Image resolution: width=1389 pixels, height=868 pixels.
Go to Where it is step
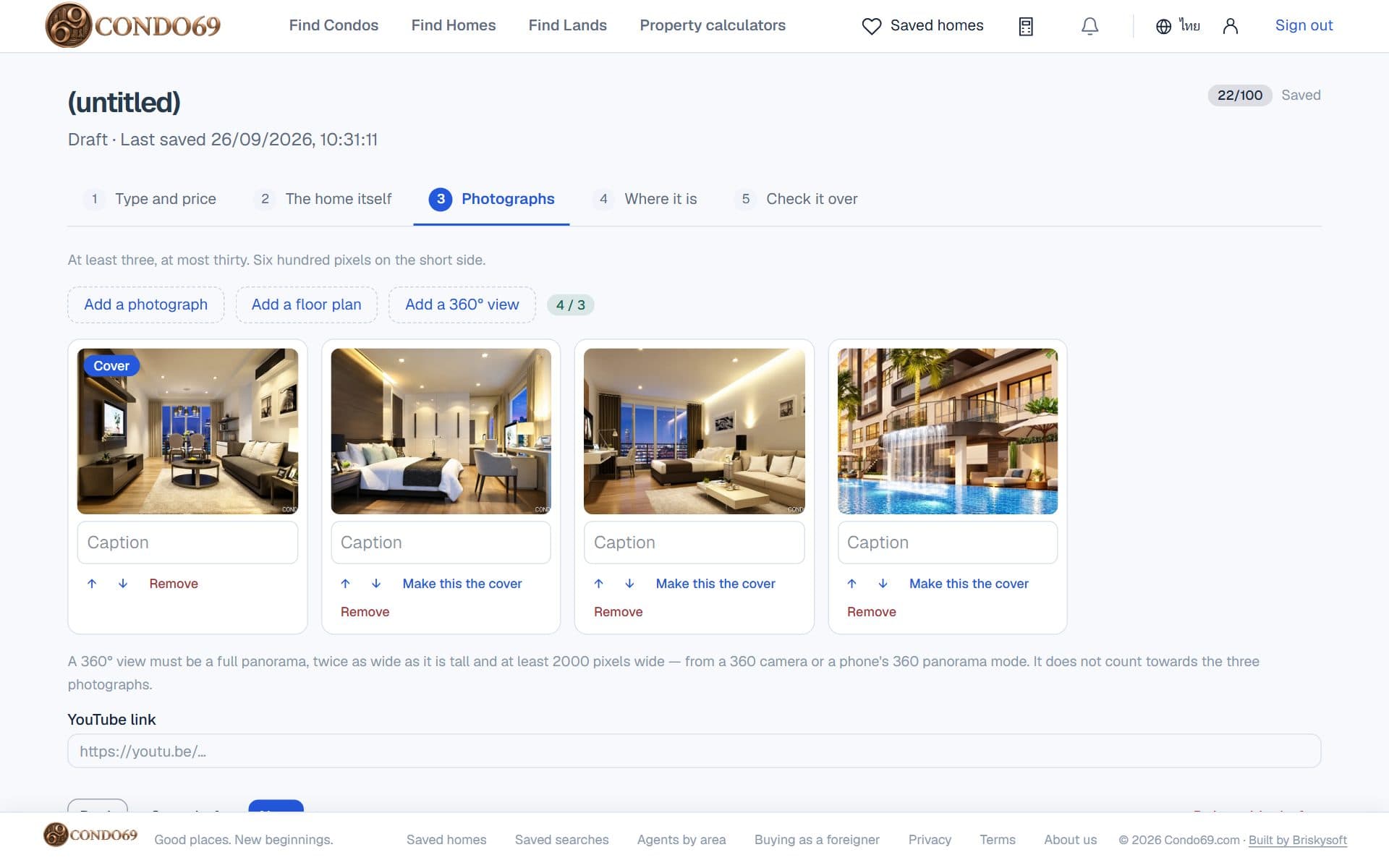click(x=644, y=199)
